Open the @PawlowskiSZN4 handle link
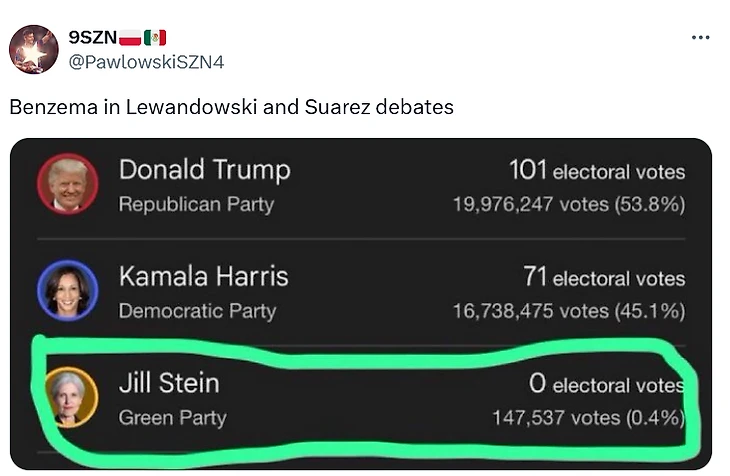Viewport: 730px width, 476px height. [146, 62]
